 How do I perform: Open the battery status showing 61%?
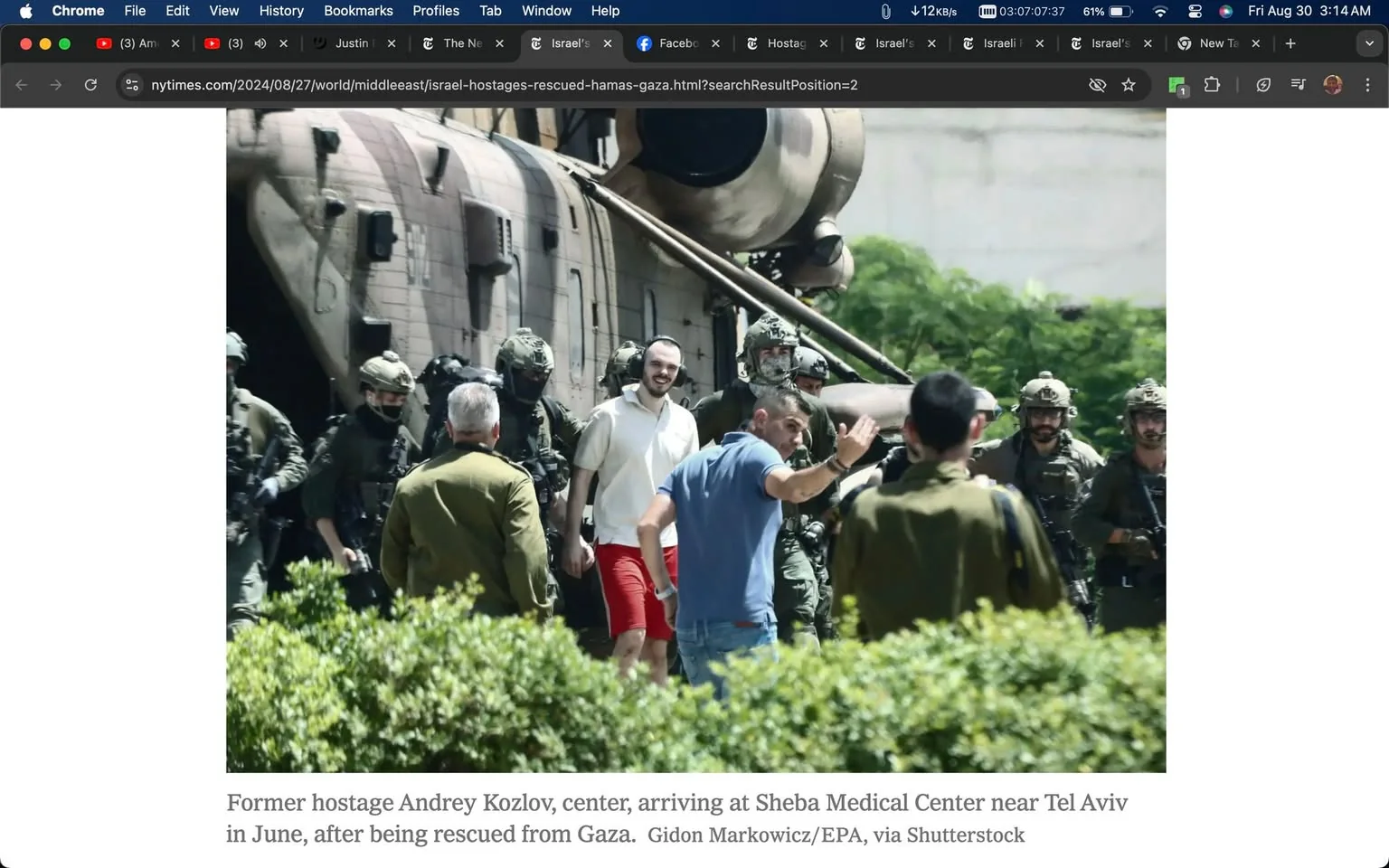[x=1108, y=11]
